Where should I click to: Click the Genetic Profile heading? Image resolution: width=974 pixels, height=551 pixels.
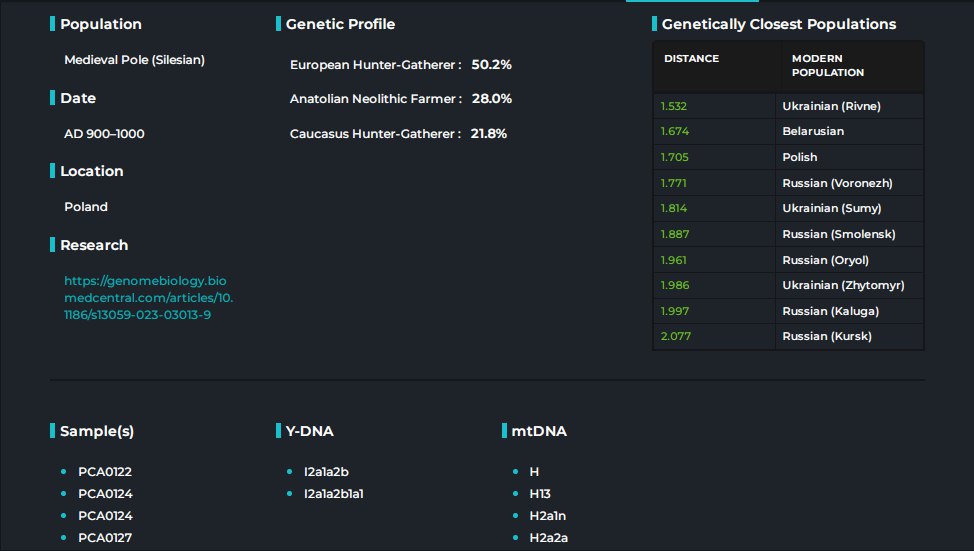[340, 24]
